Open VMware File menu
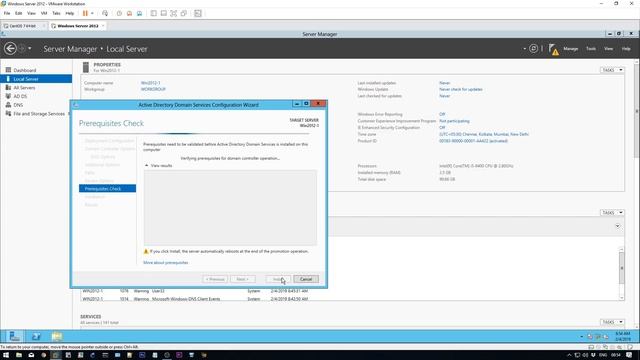This screenshot has height=360, width=640. [7, 13]
